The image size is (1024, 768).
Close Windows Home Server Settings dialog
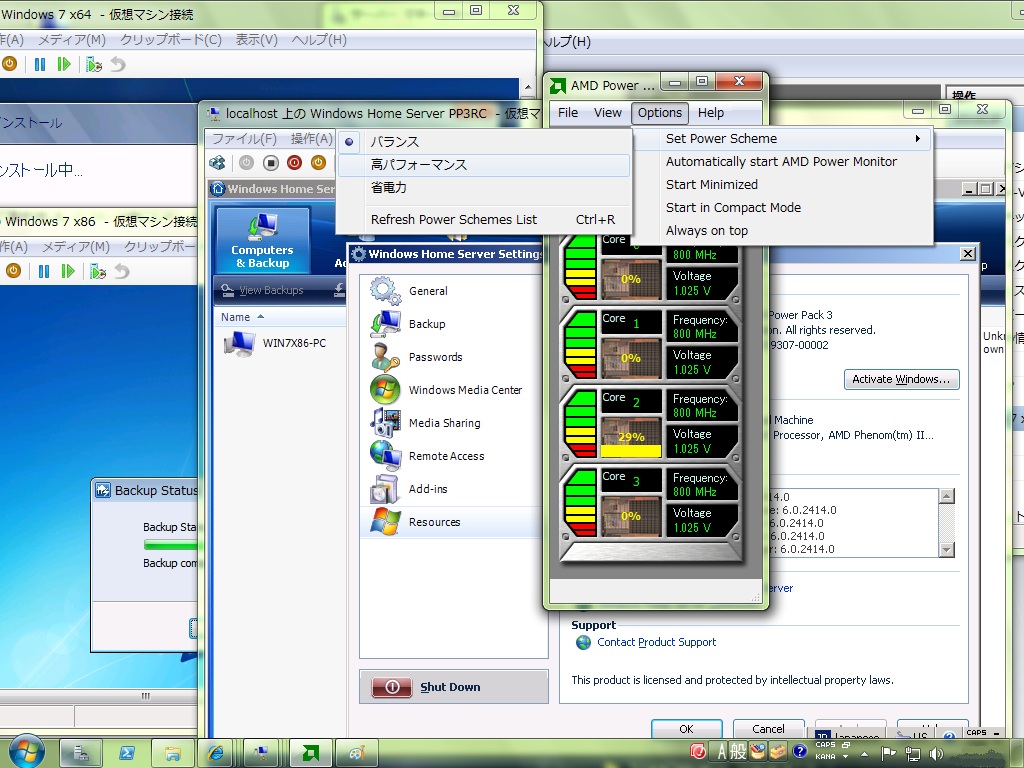[968, 253]
